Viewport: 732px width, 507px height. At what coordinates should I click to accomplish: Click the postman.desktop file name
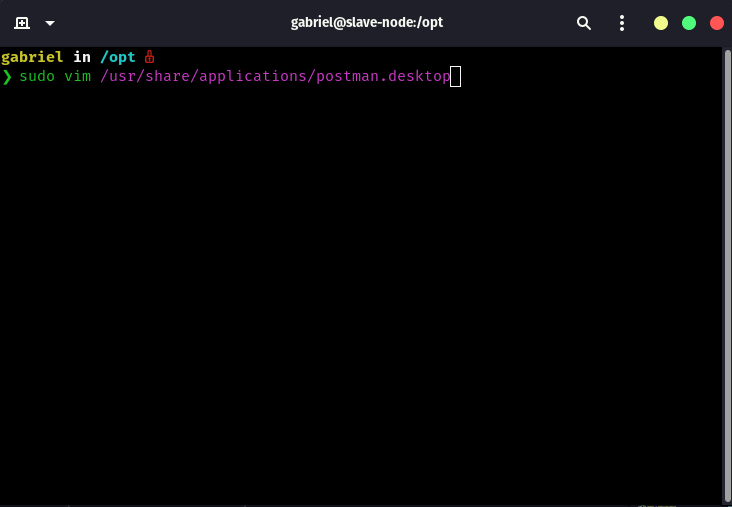point(383,77)
